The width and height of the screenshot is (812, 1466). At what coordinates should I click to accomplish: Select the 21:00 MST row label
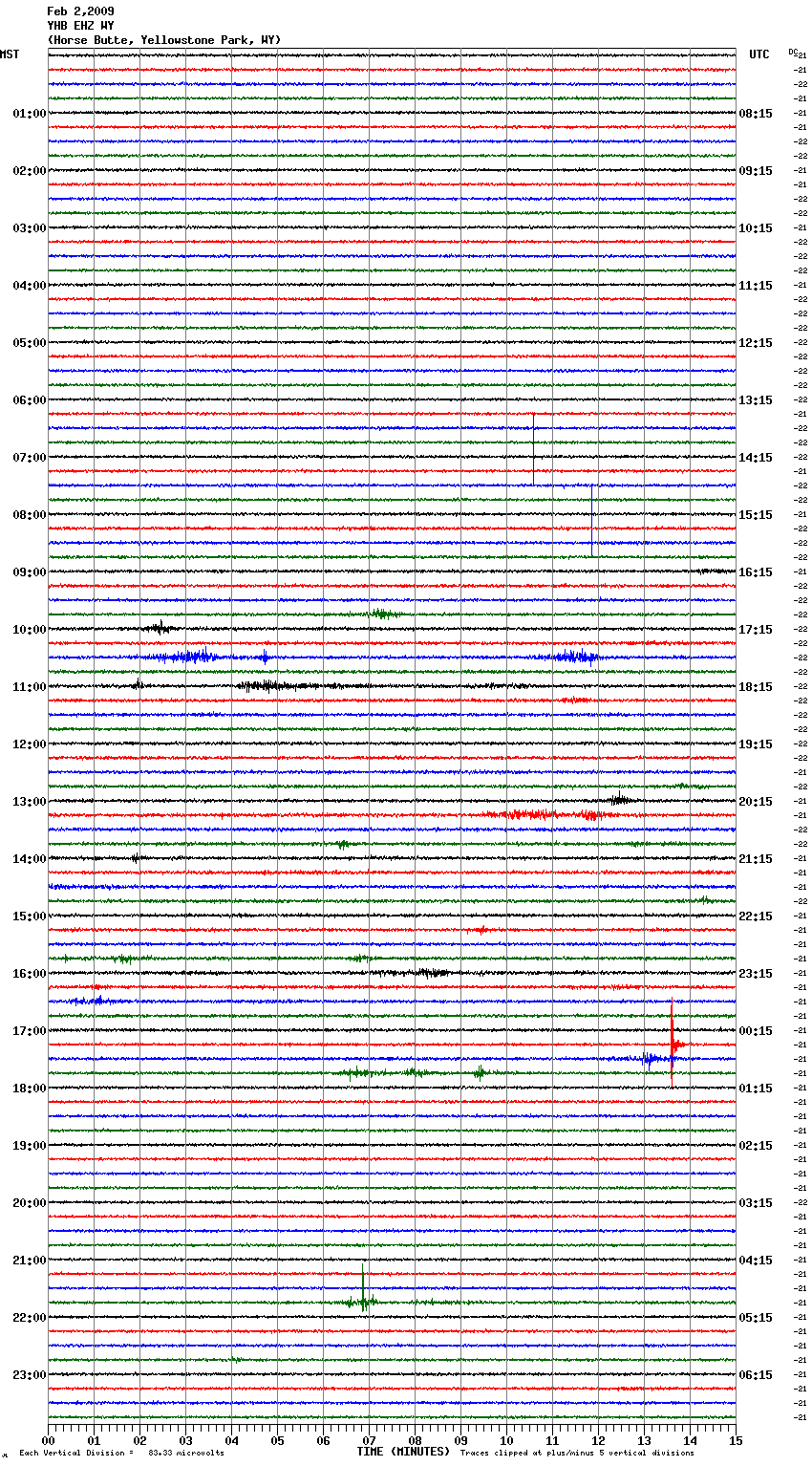point(30,1261)
